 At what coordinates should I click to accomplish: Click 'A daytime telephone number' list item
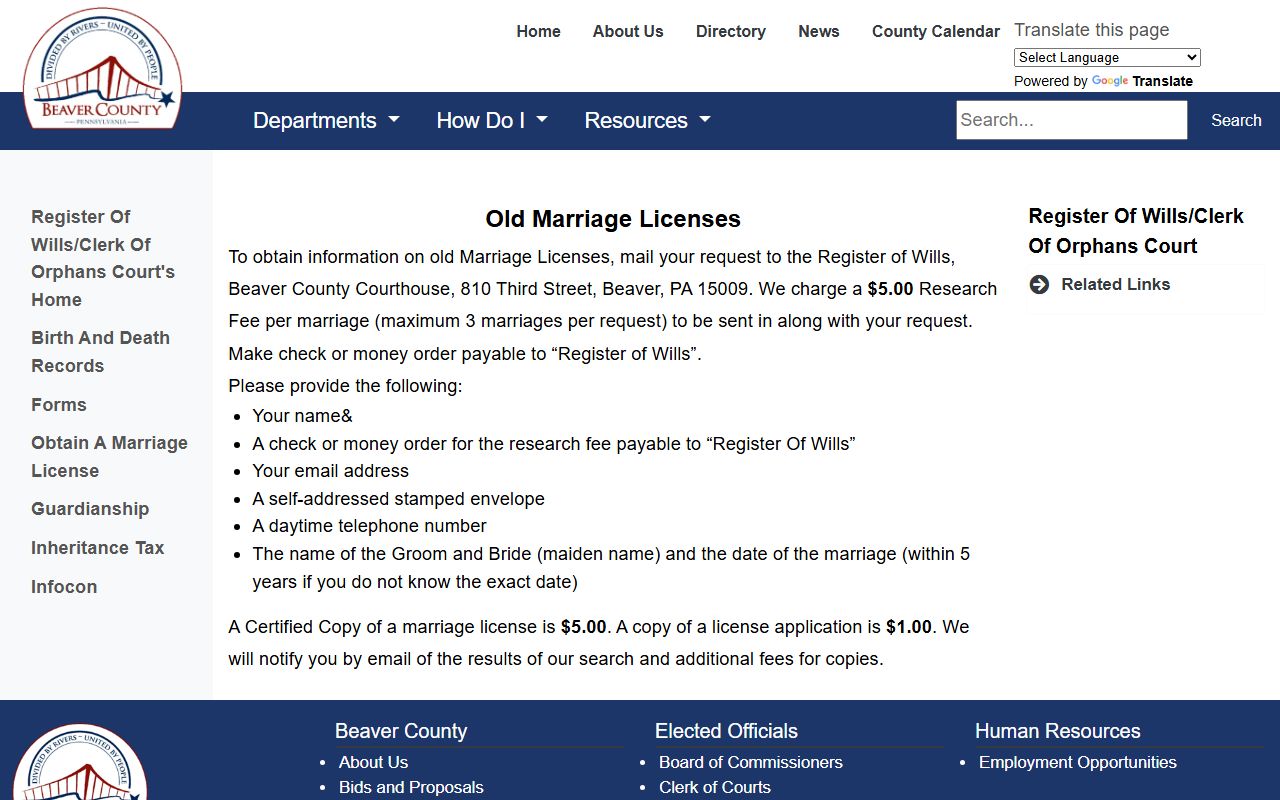(370, 526)
